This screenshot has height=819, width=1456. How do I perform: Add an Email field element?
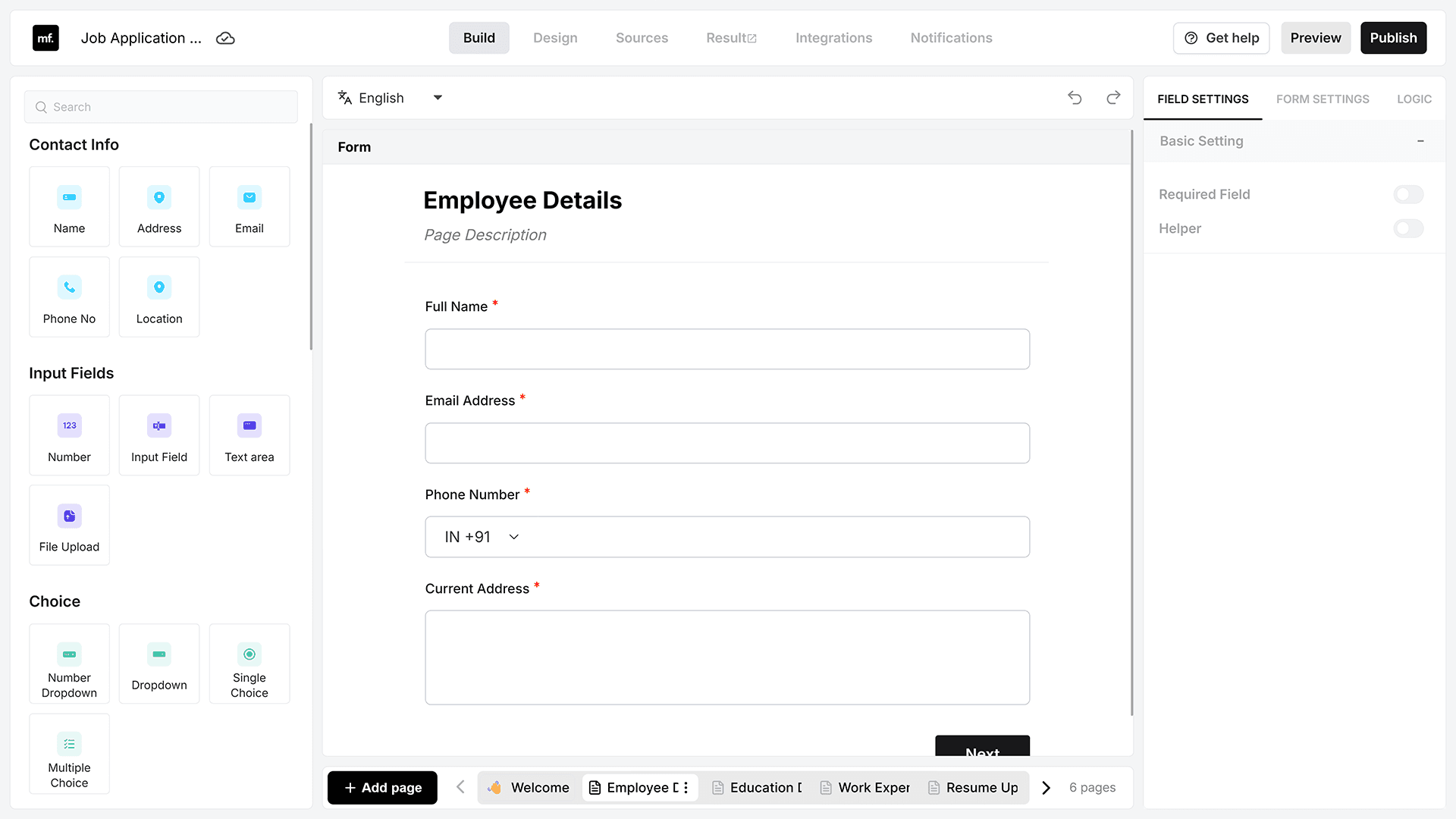249,206
